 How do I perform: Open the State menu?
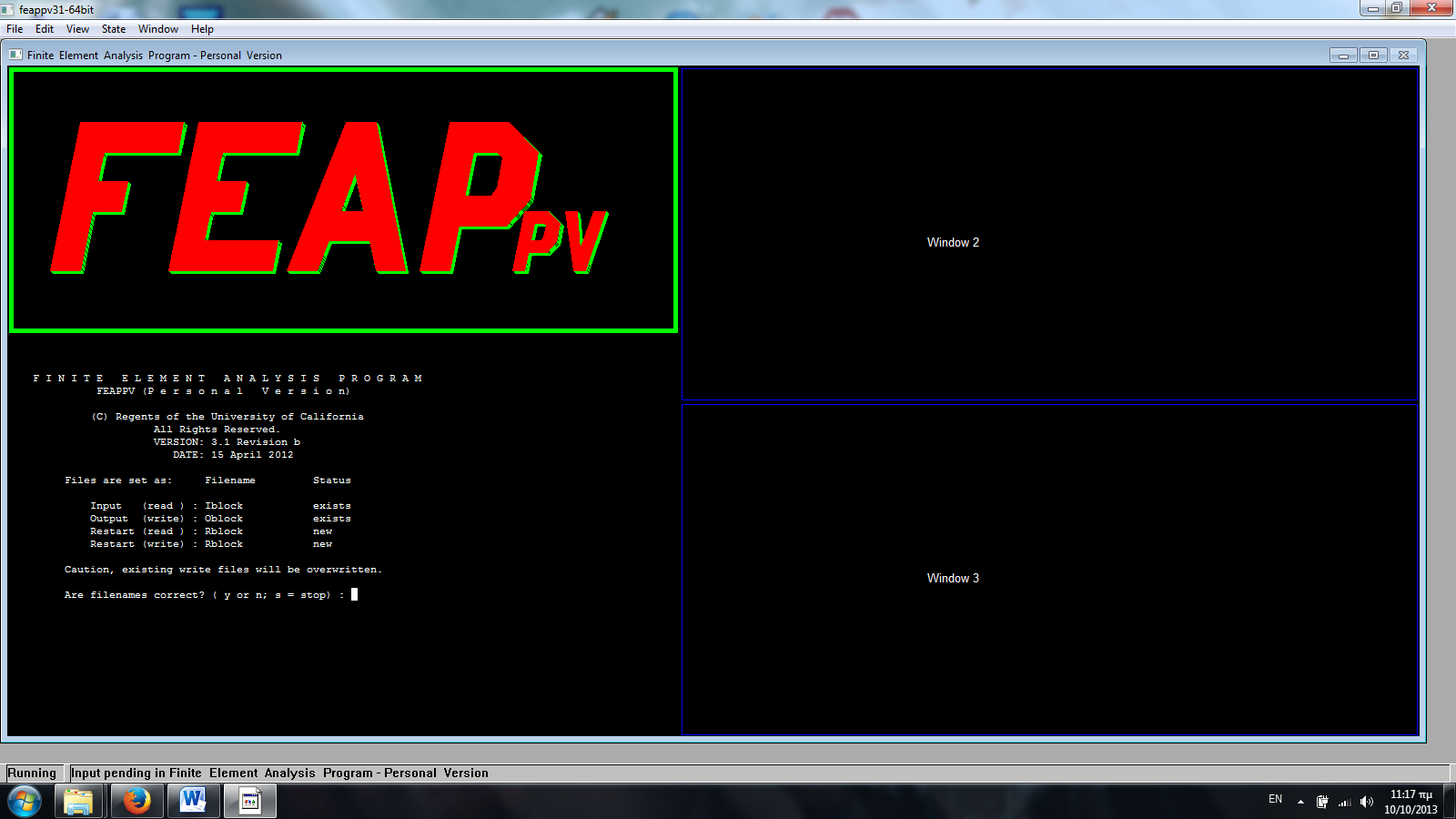[114, 29]
